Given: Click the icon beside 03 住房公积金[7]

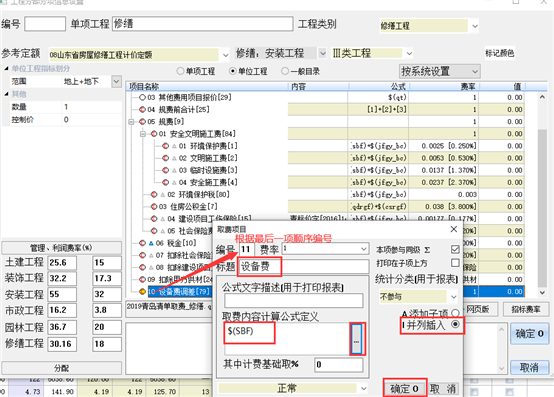Looking at the screenshot, I should coord(154,206).
